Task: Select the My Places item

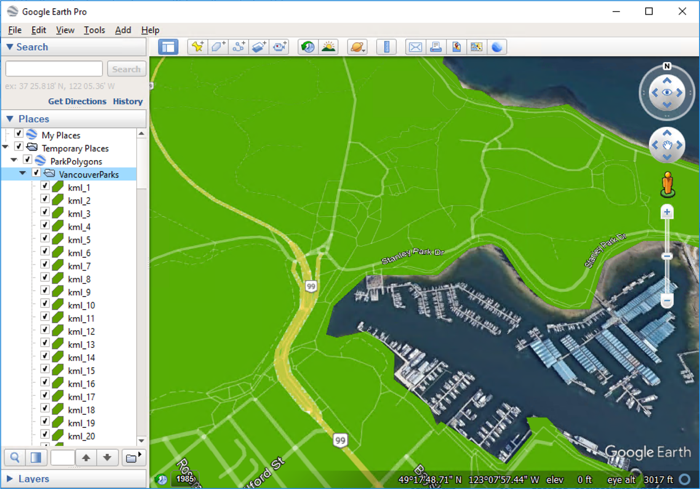Action: click(x=61, y=135)
